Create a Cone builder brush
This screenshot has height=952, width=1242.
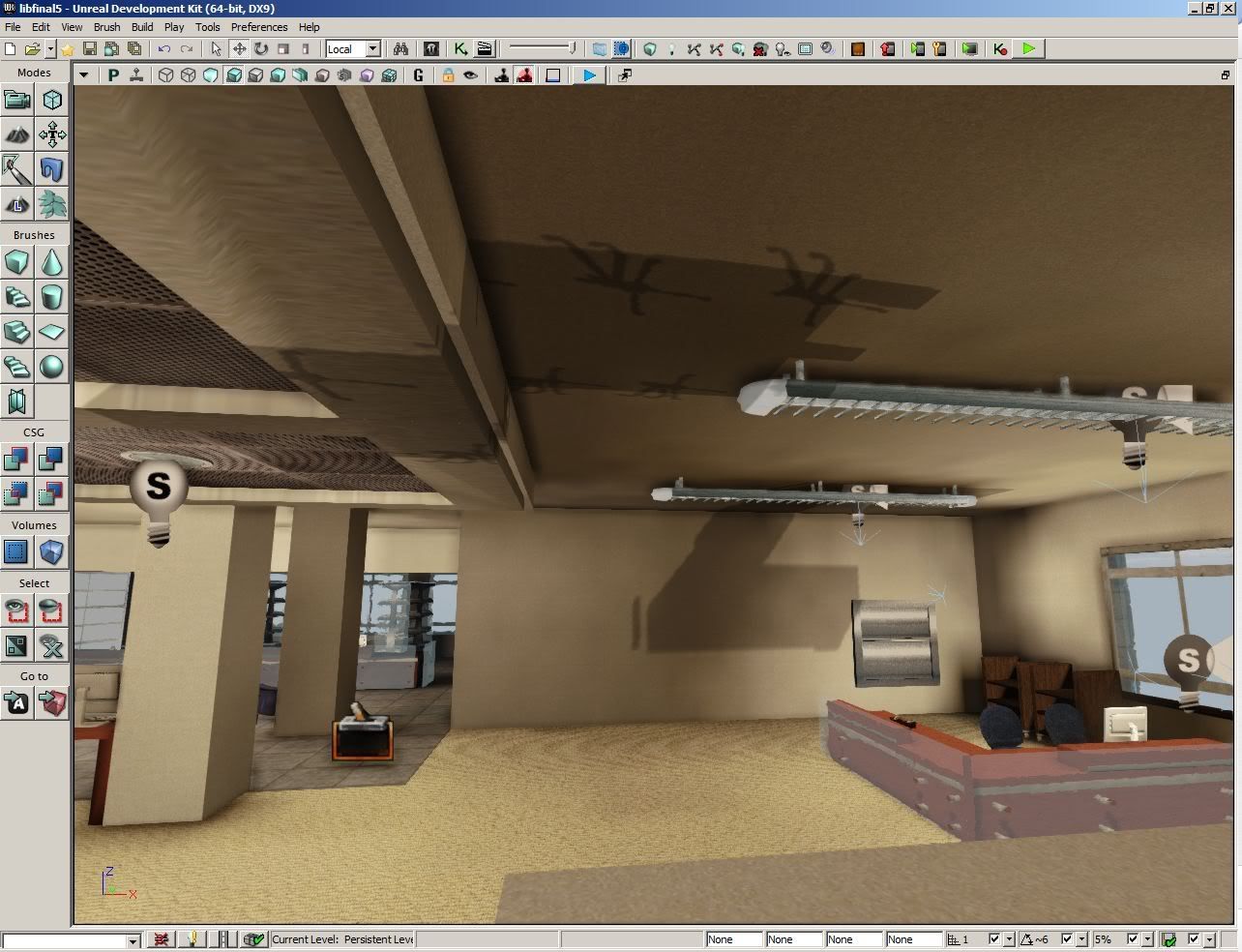pyautogui.click(x=51, y=262)
